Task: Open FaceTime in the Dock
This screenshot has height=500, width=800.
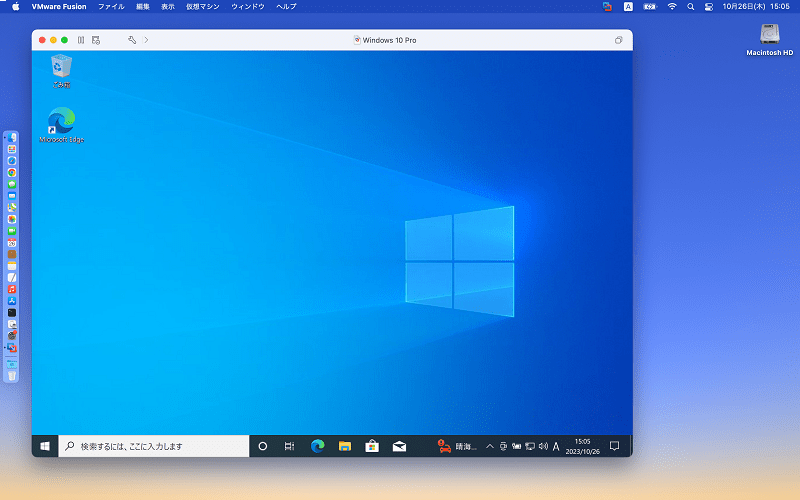Action: pyautogui.click(x=12, y=231)
